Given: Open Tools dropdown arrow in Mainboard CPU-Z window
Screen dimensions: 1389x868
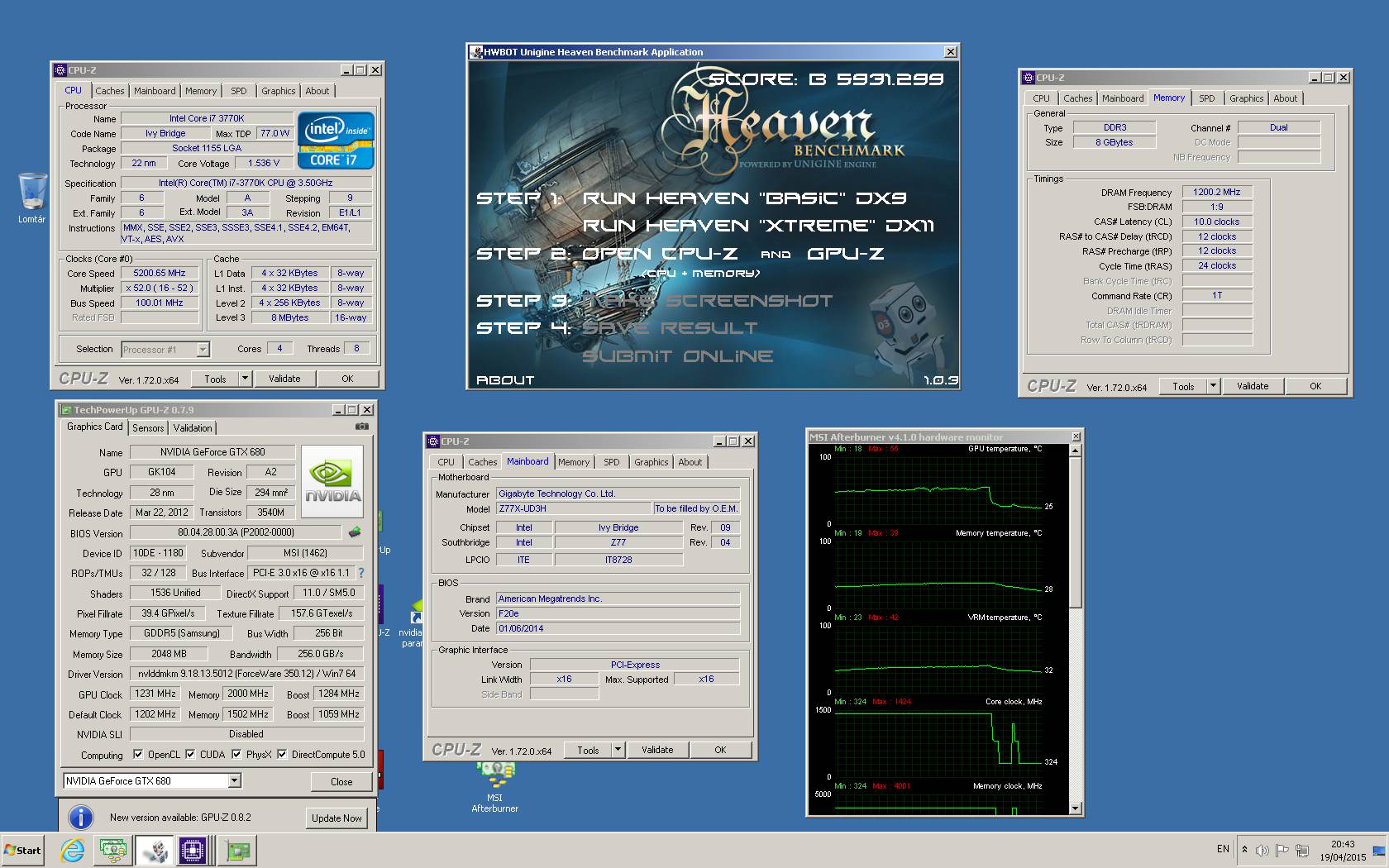Looking at the screenshot, I should [x=618, y=750].
